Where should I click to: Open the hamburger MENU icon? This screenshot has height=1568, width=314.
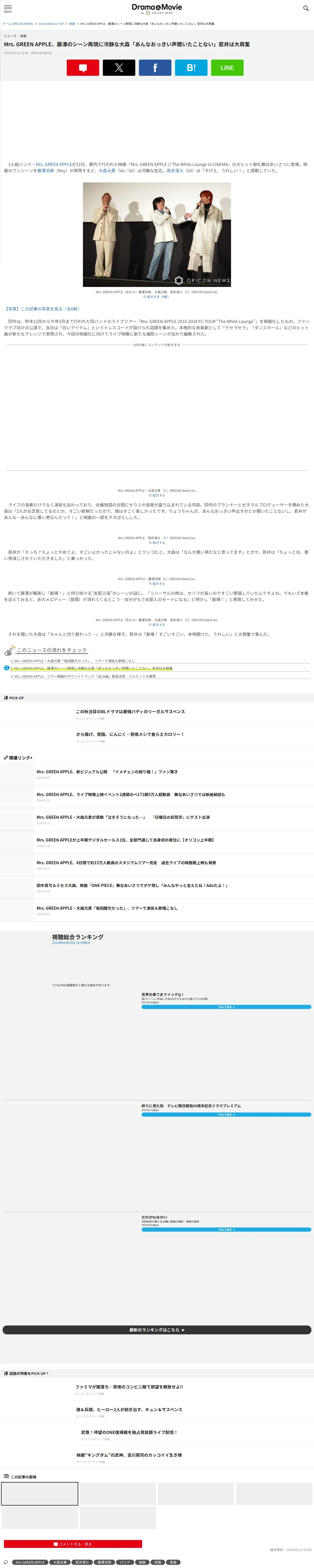[8, 9]
